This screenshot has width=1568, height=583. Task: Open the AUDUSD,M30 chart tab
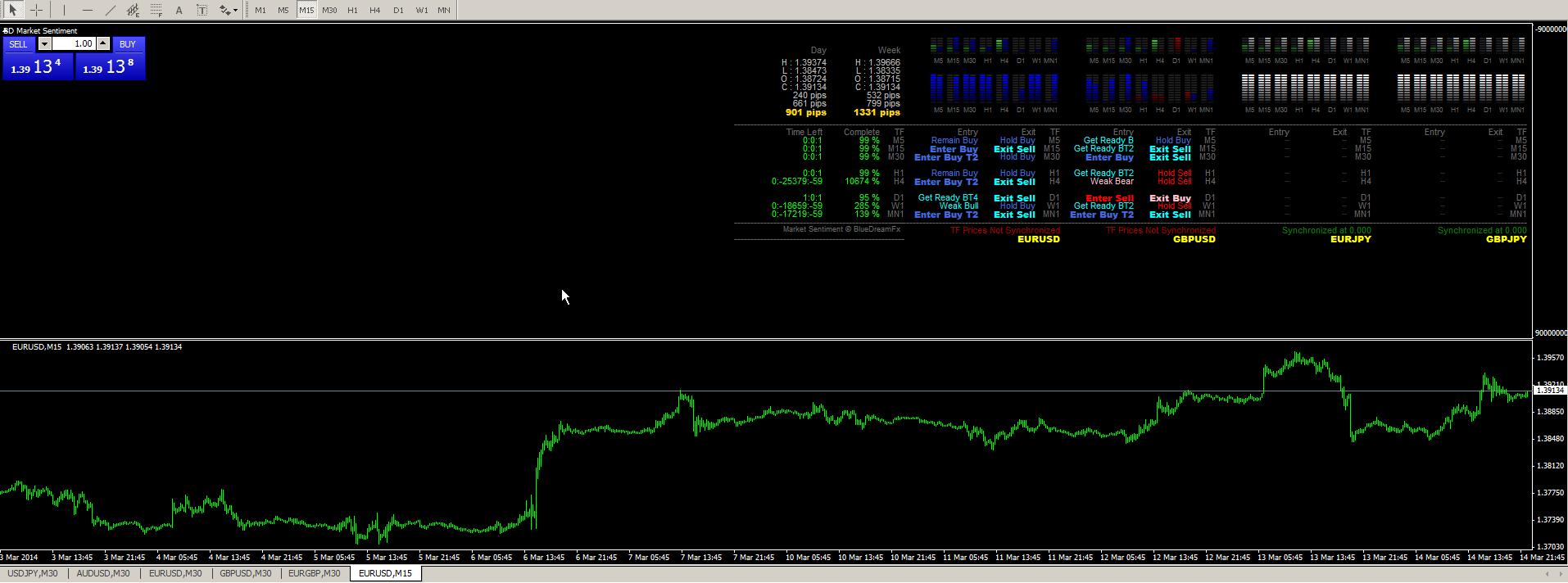[103, 573]
